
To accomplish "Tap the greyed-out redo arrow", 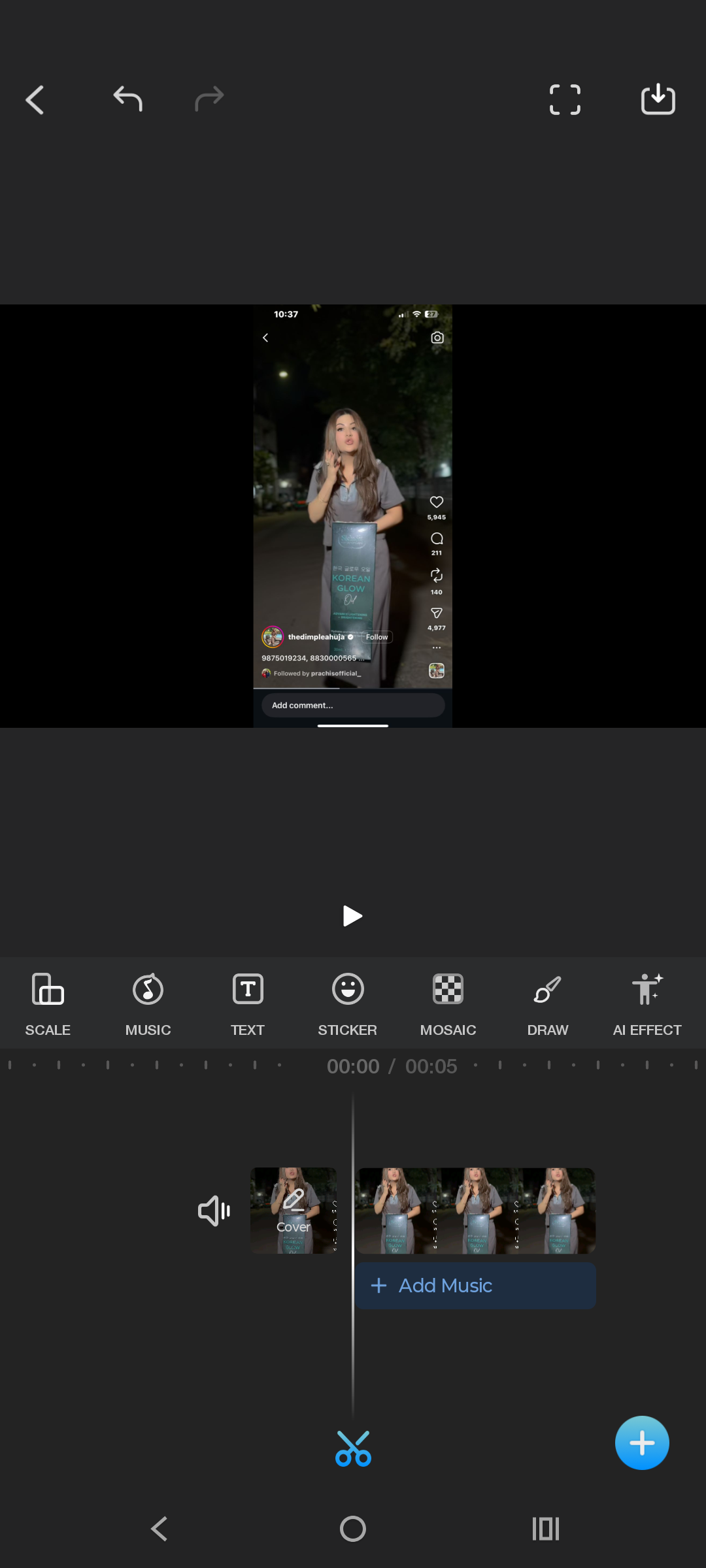I will (x=209, y=99).
